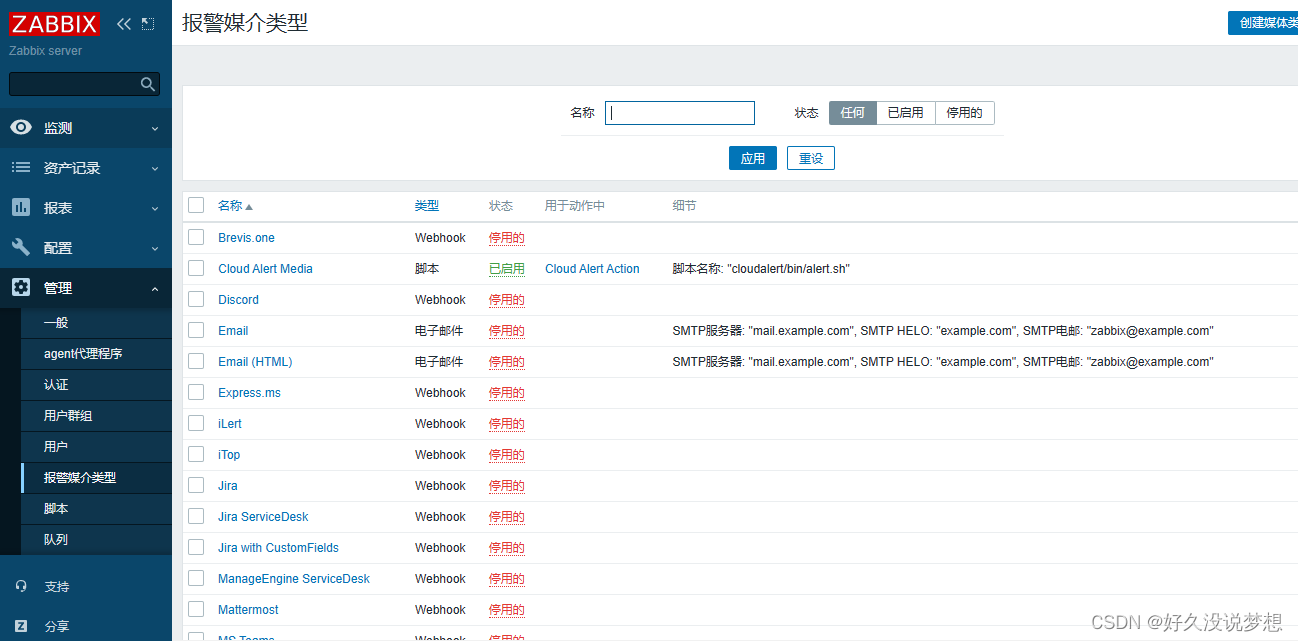Click the cloudalert/bin/alert.sh script detail text
The image size is (1298, 641).
(x=761, y=269)
